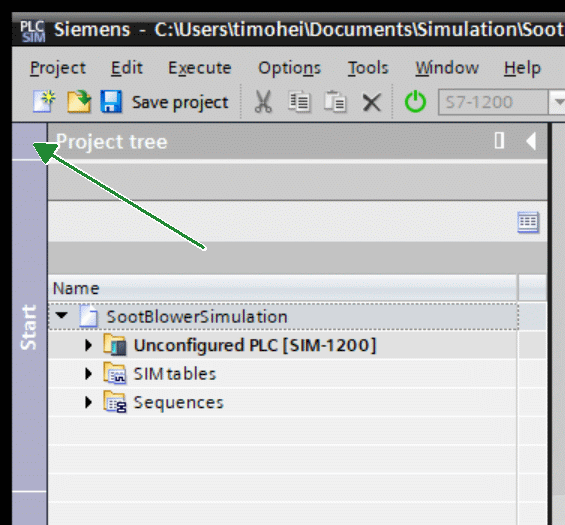Open the Options menu
The width and height of the screenshot is (565, 525).
coord(289,68)
